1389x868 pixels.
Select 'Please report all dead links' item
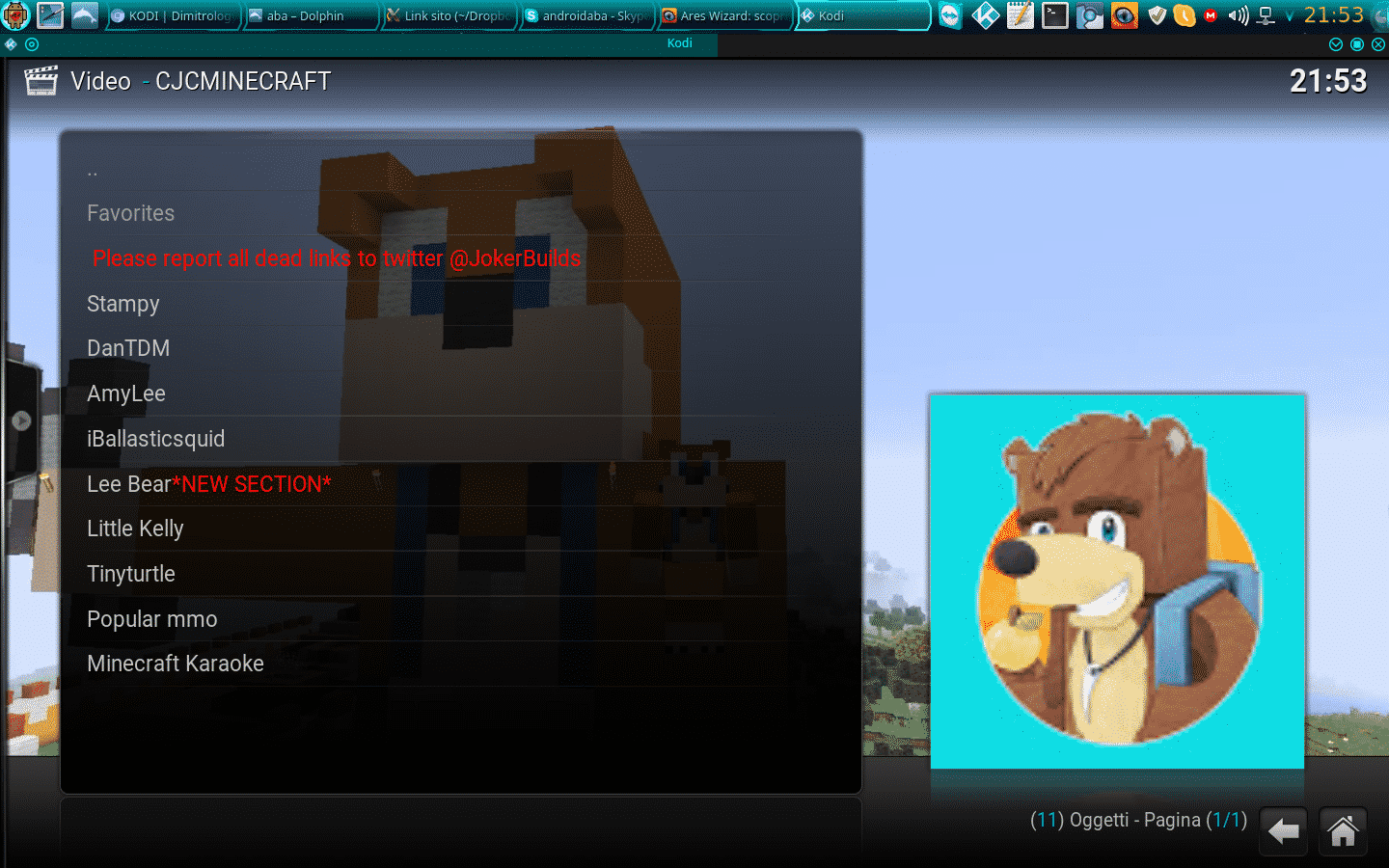pyautogui.click(x=461, y=258)
